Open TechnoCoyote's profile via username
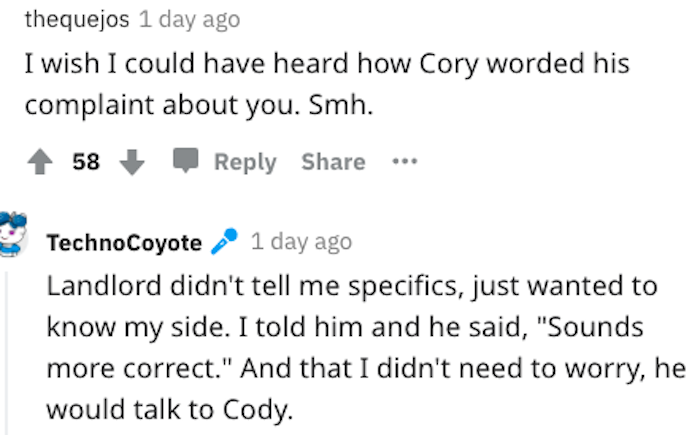The width and height of the screenshot is (700, 435). click(x=124, y=243)
